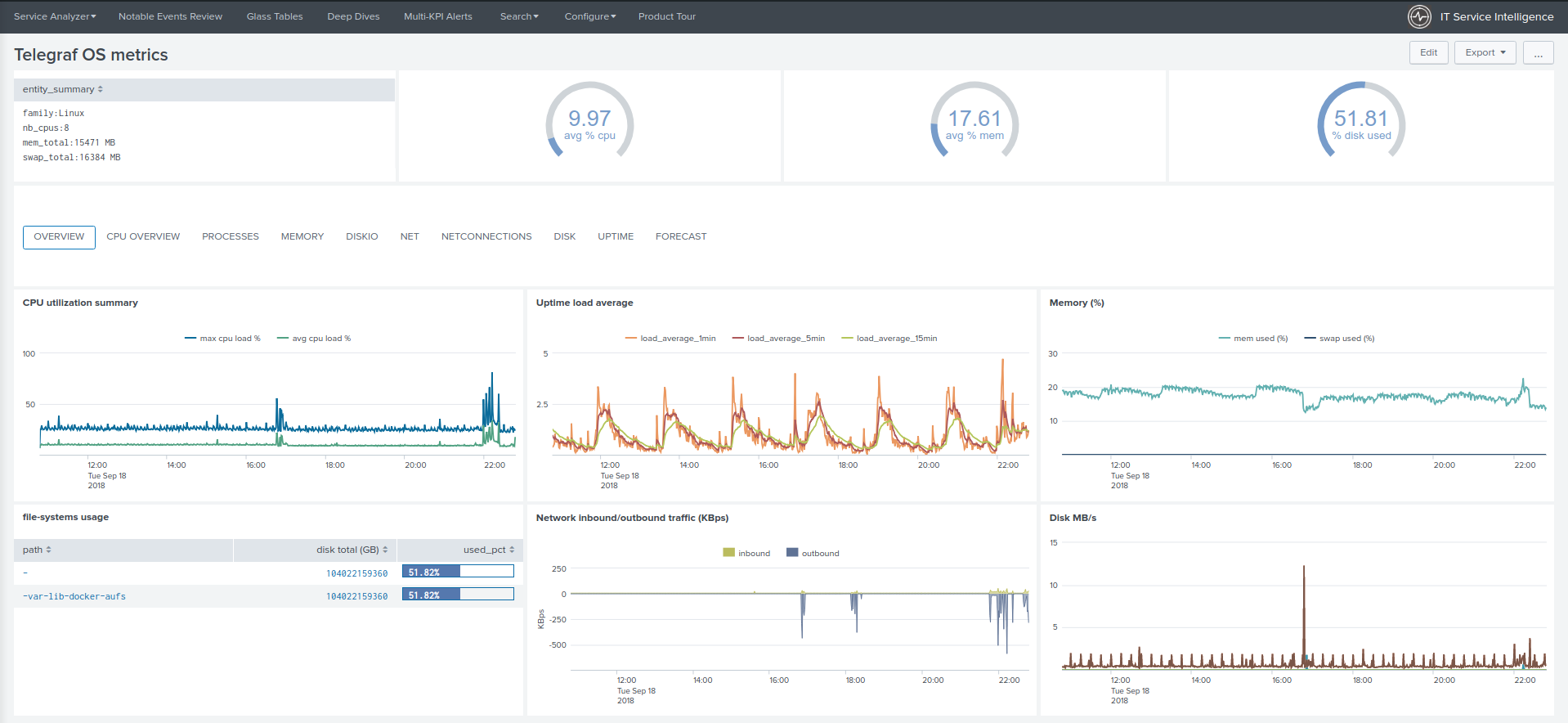Click the file-systems usage panel title
The height and width of the screenshot is (723, 1568).
65,517
